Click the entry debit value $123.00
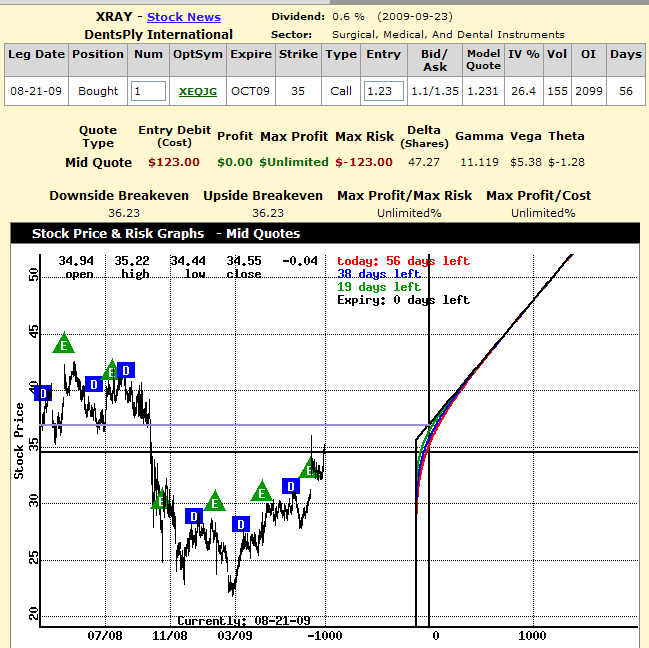The image size is (649, 648). point(174,162)
